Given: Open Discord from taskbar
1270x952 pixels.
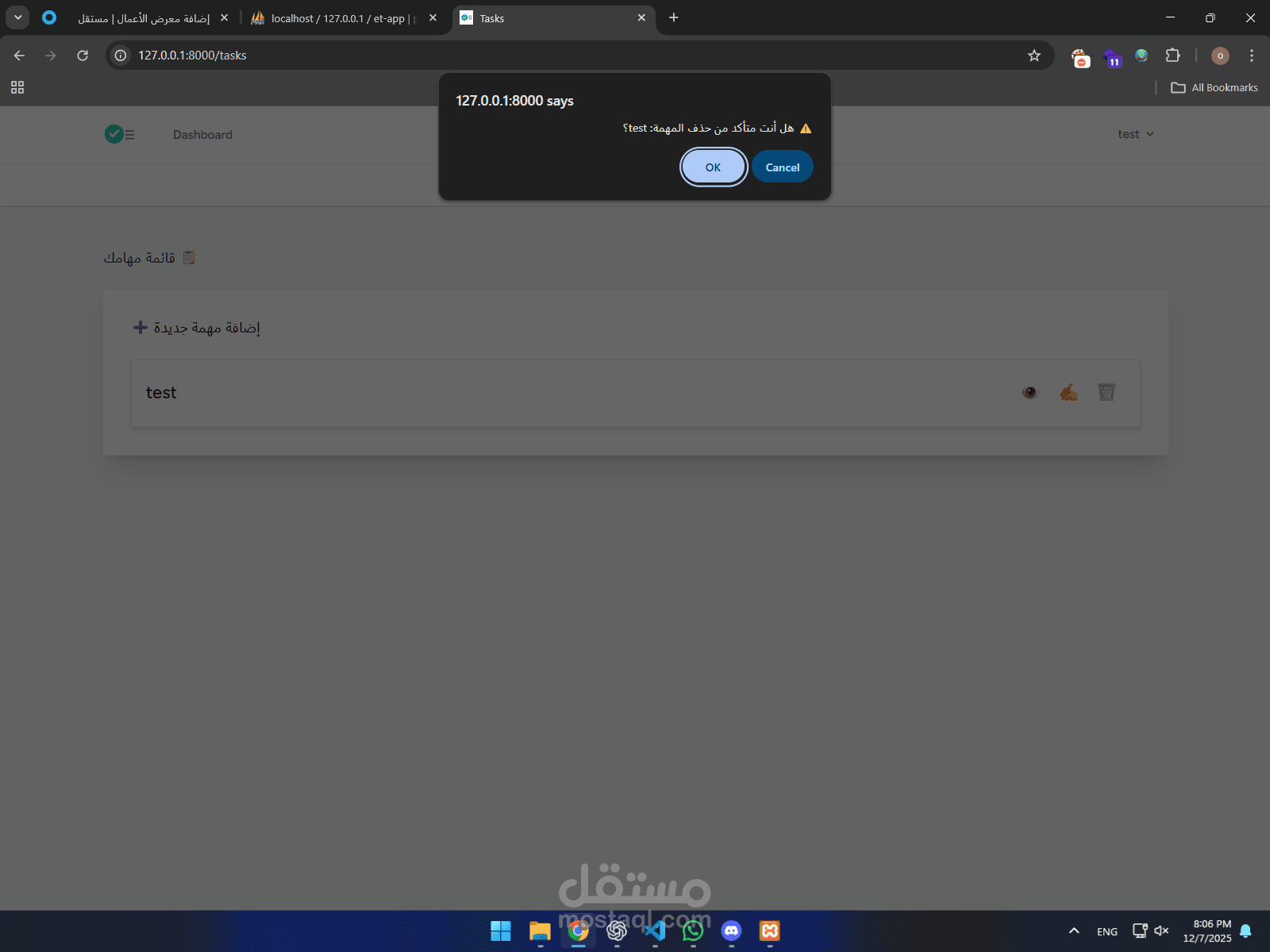Looking at the screenshot, I should 731,931.
